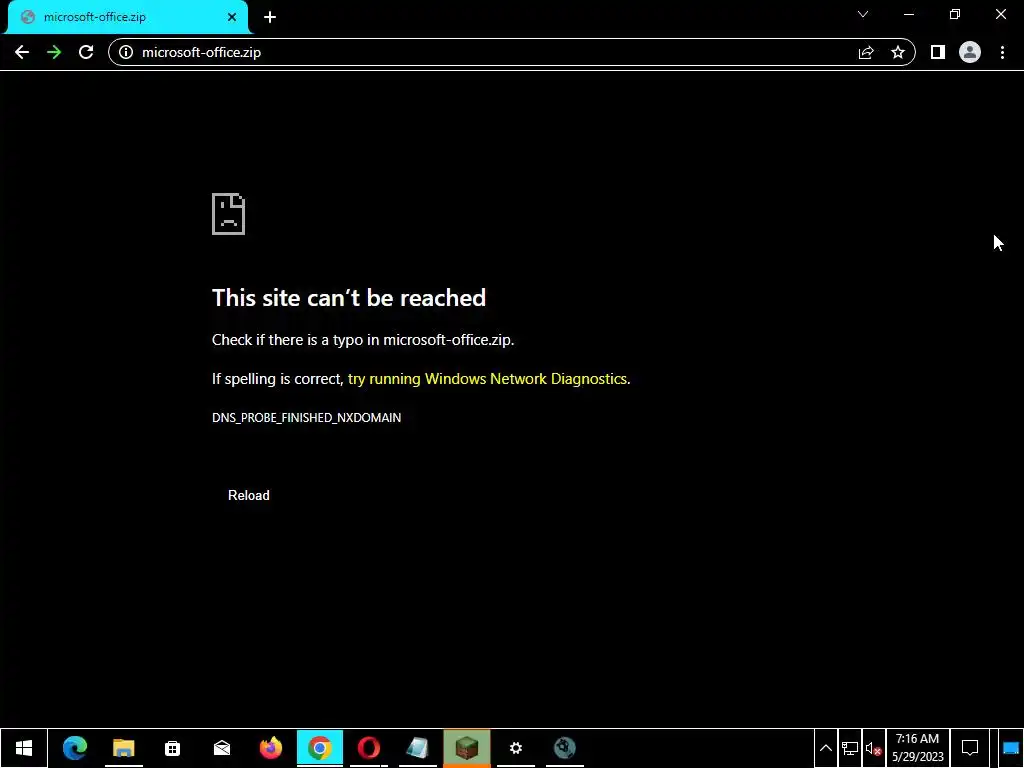The image size is (1024, 768).
Task: Bookmark this tab with the star icon
Action: [898, 52]
